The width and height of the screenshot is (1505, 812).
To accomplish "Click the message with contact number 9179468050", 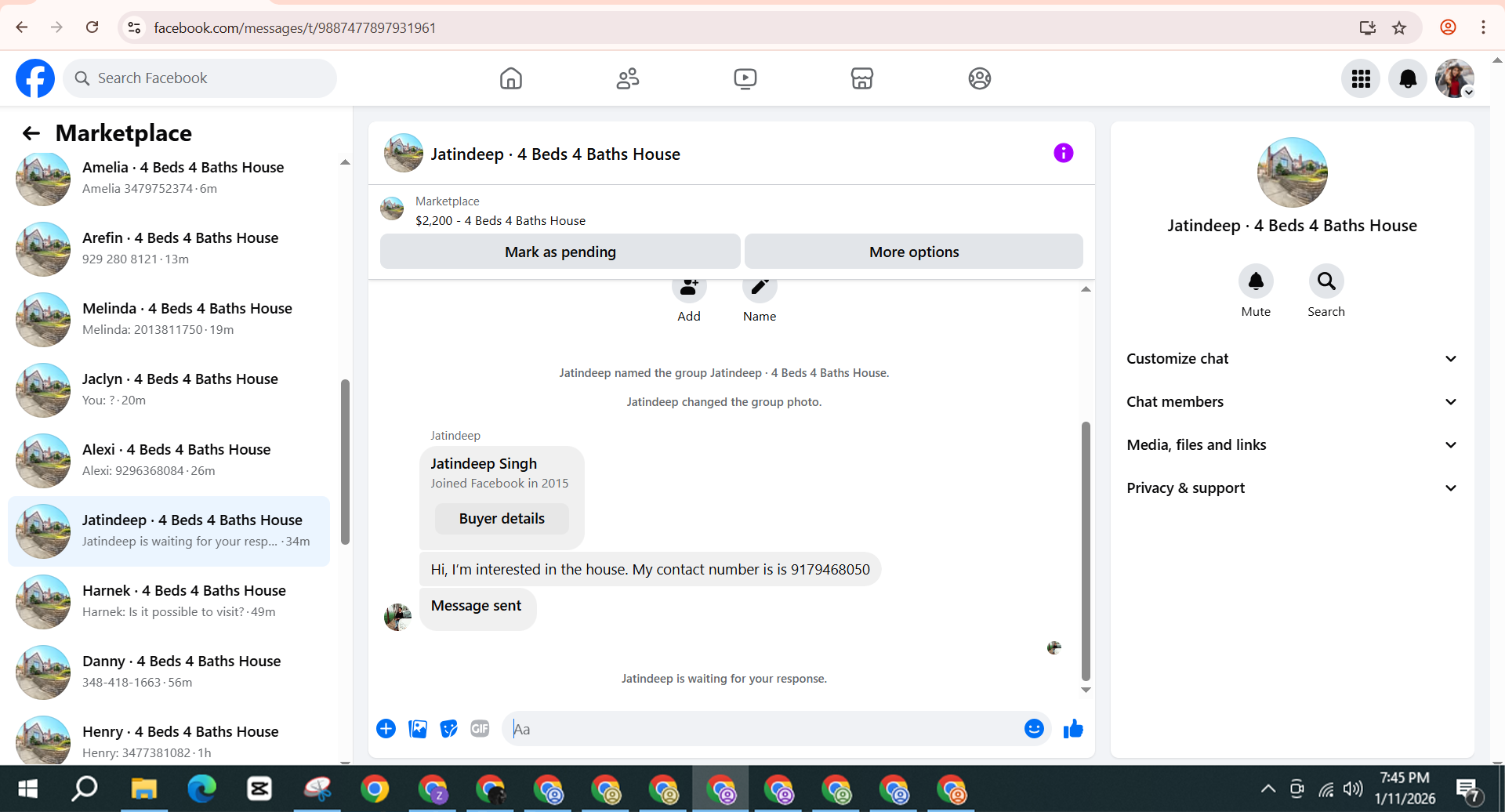I will [x=650, y=569].
